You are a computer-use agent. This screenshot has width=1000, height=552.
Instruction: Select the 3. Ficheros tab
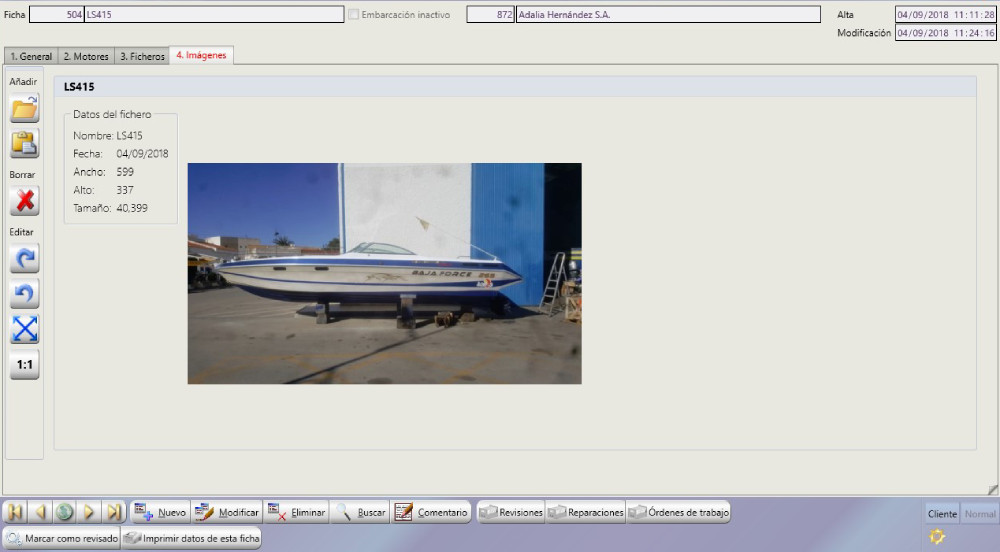(142, 57)
